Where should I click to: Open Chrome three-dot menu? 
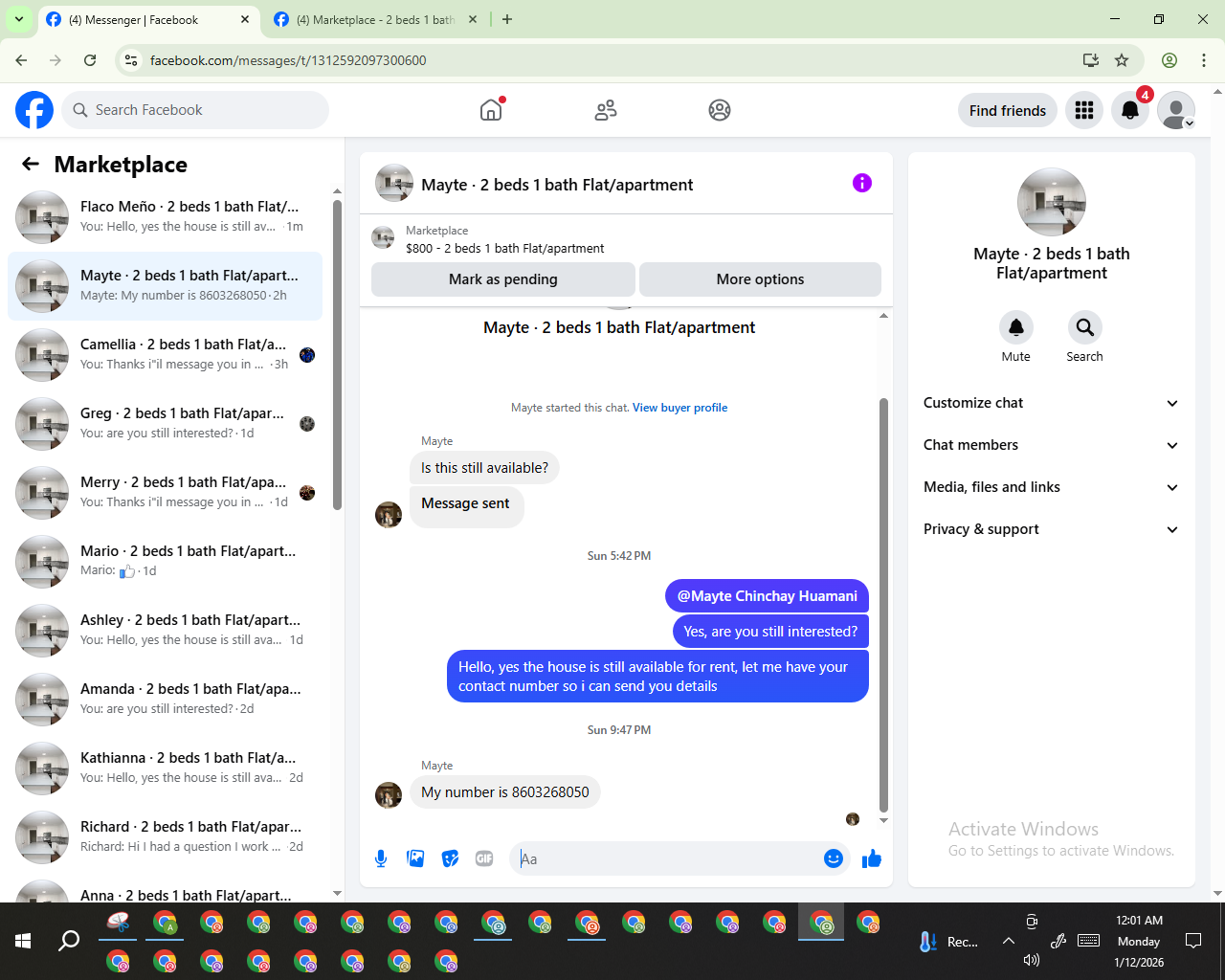tap(1204, 60)
